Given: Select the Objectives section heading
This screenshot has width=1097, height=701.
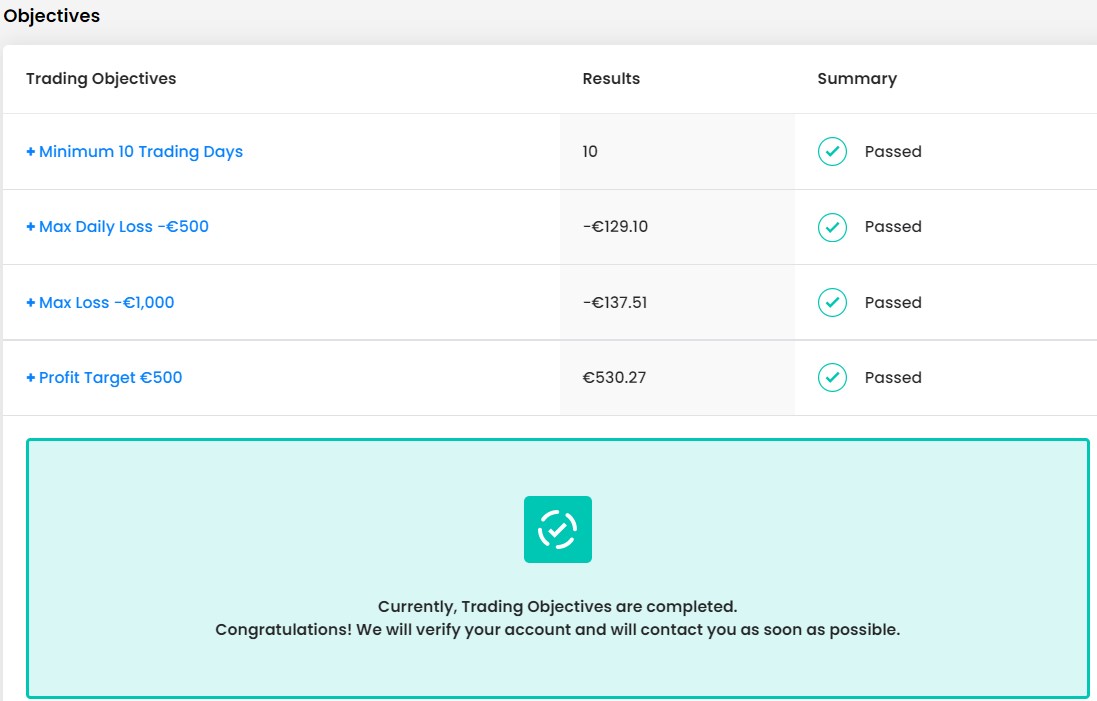Looking at the screenshot, I should (x=51, y=15).
